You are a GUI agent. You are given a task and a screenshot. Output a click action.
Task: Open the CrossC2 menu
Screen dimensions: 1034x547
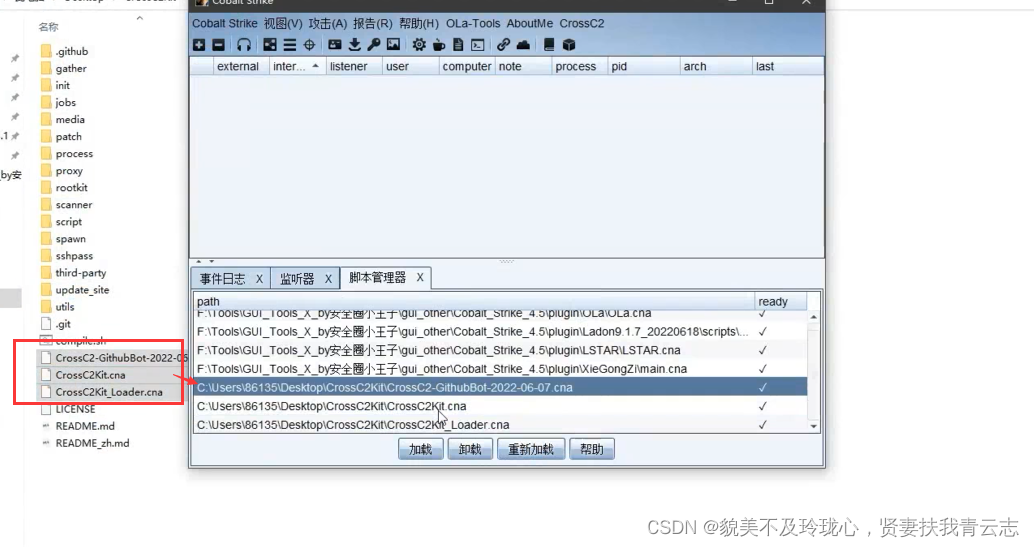pos(582,24)
